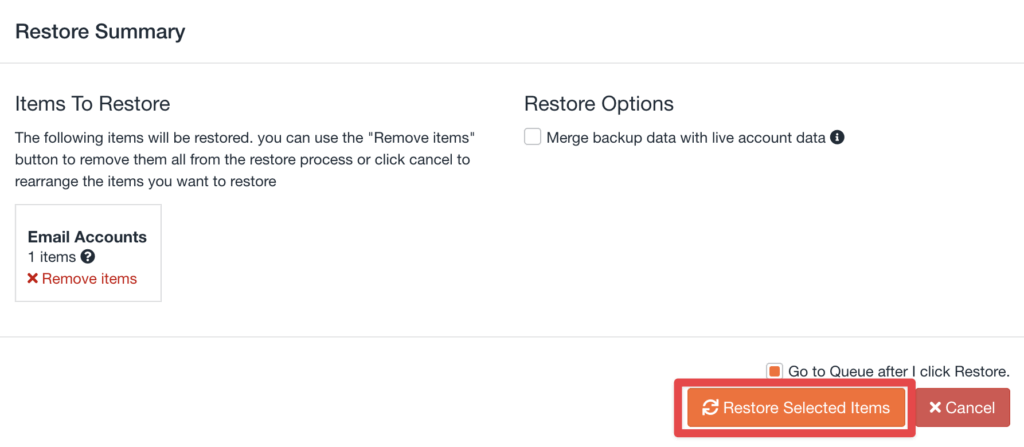Click the Restore Summary heading

click(100, 31)
